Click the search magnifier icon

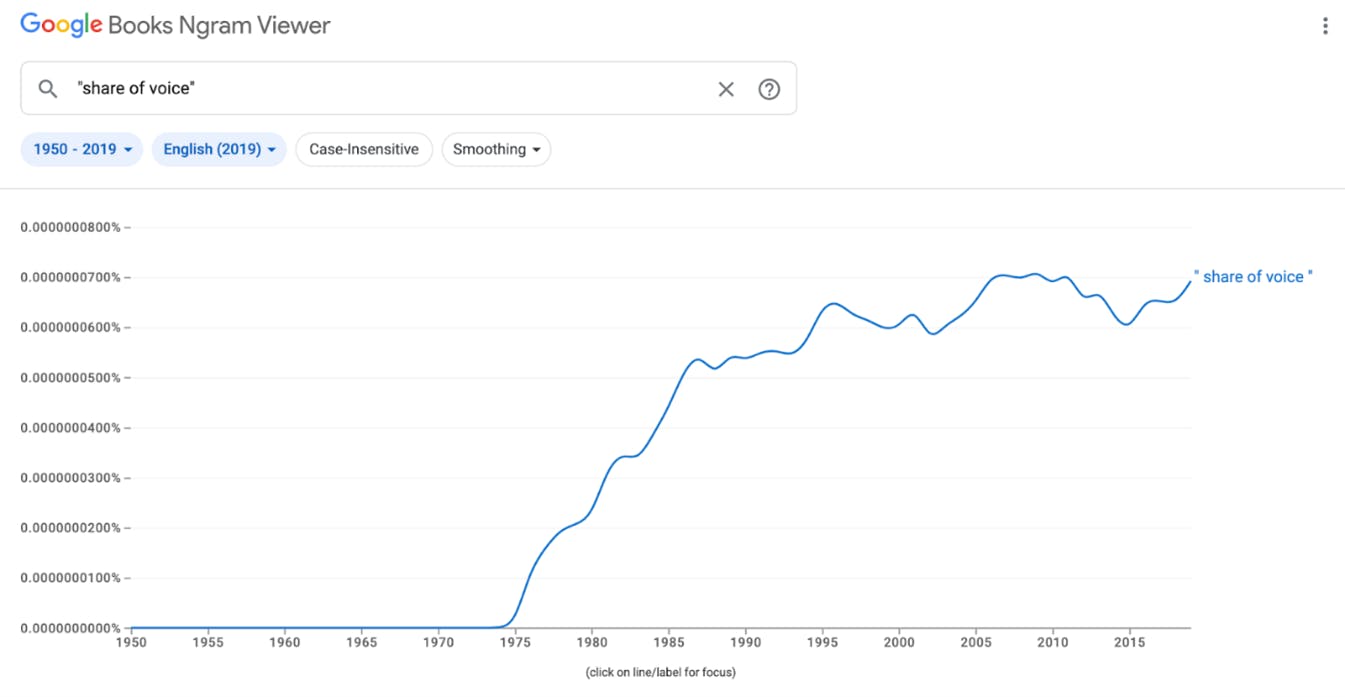point(48,89)
